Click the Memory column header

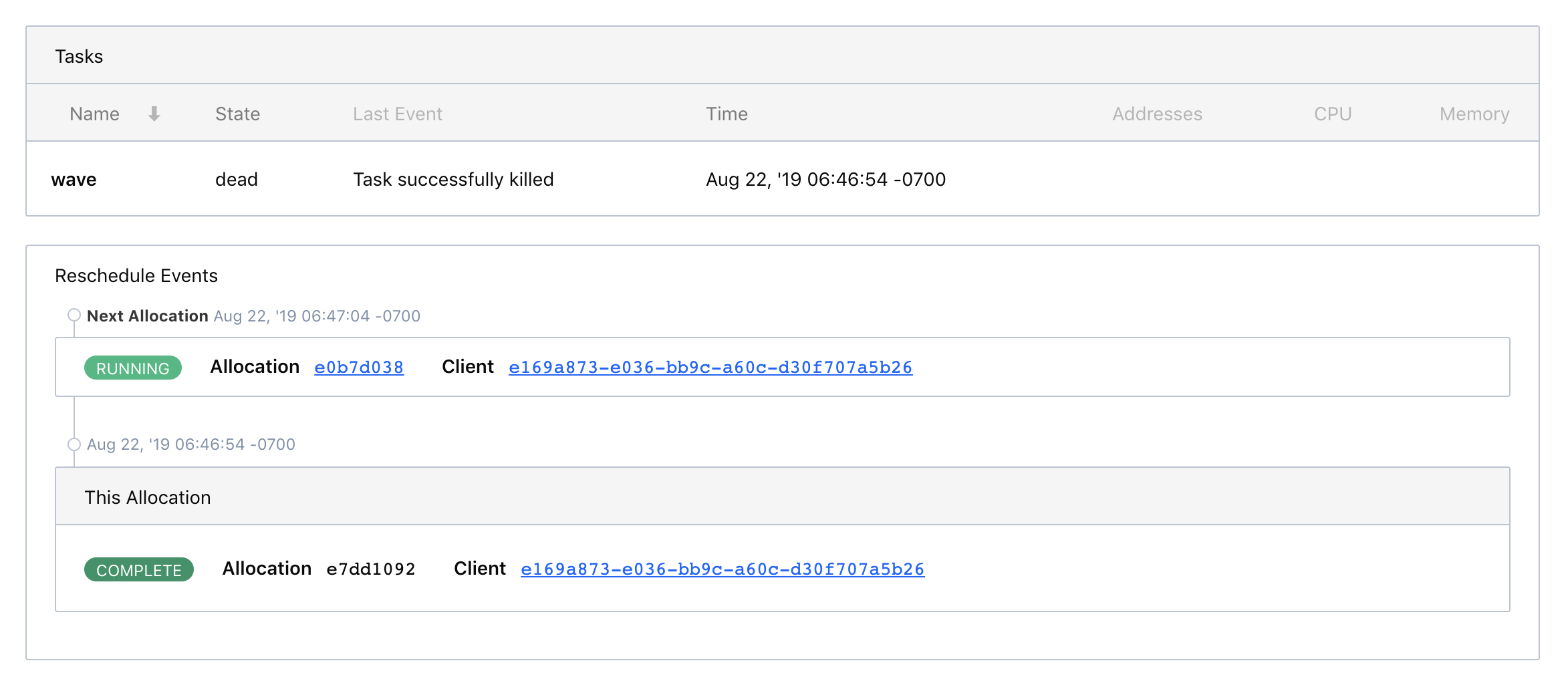coord(1474,114)
